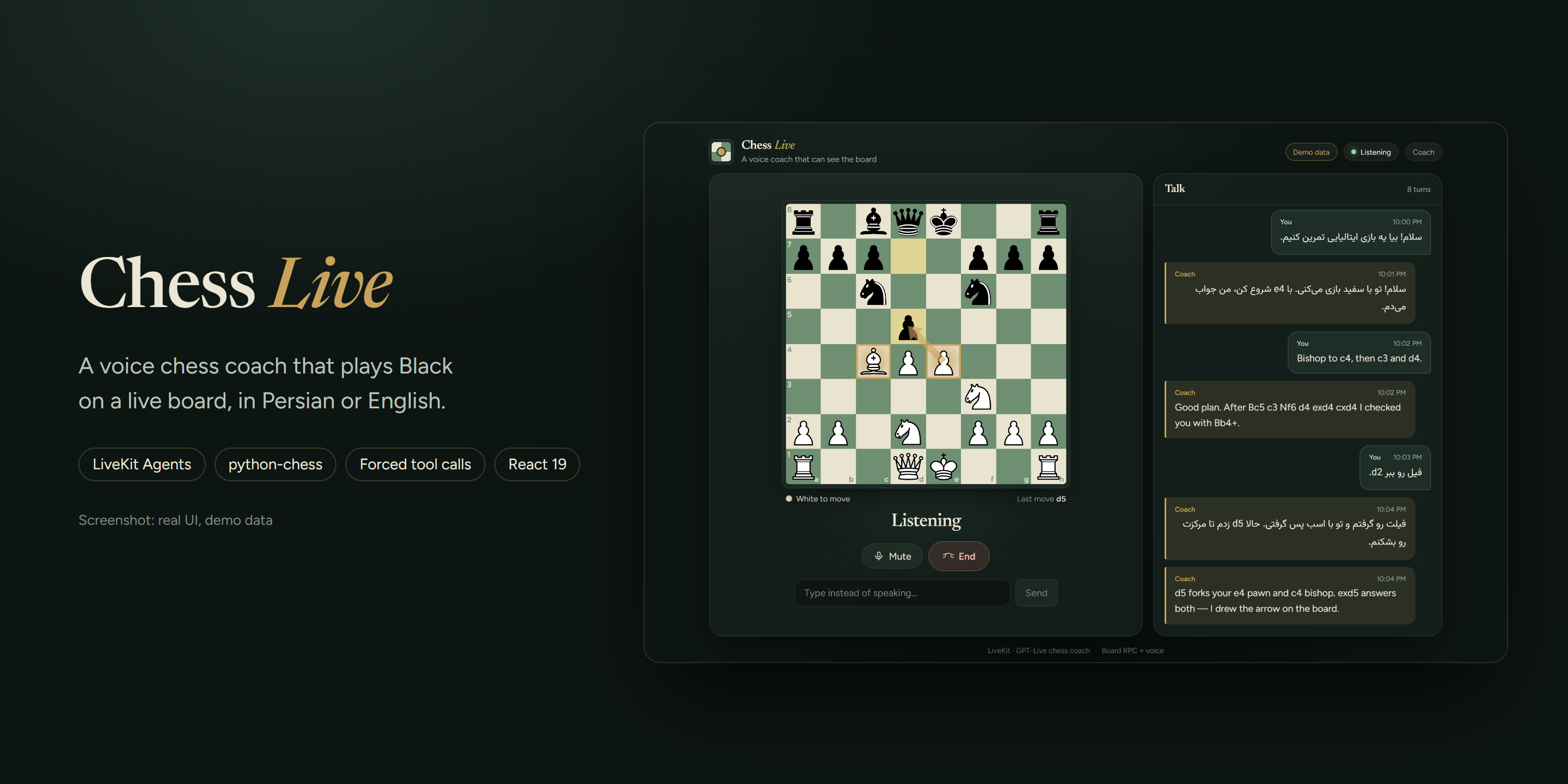The height and width of the screenshot is (784, 1568).
Task: Click Coach message starting 'Good plan. After Bc5'
Action: tap(1289, 409)
